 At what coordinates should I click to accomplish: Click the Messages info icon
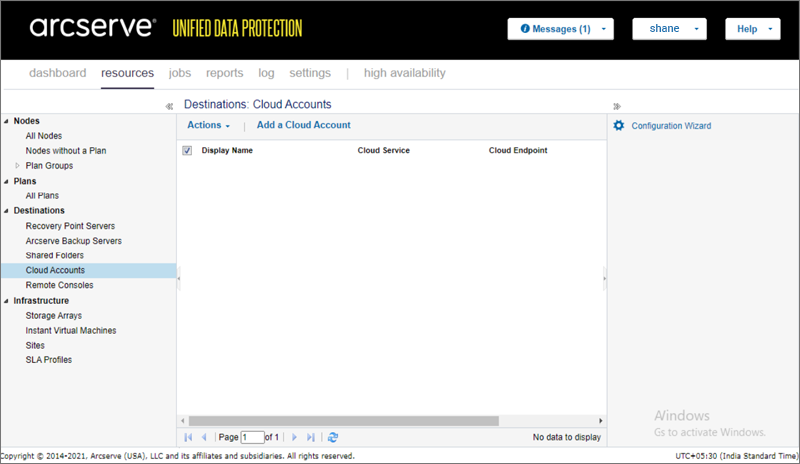[525, 29]
